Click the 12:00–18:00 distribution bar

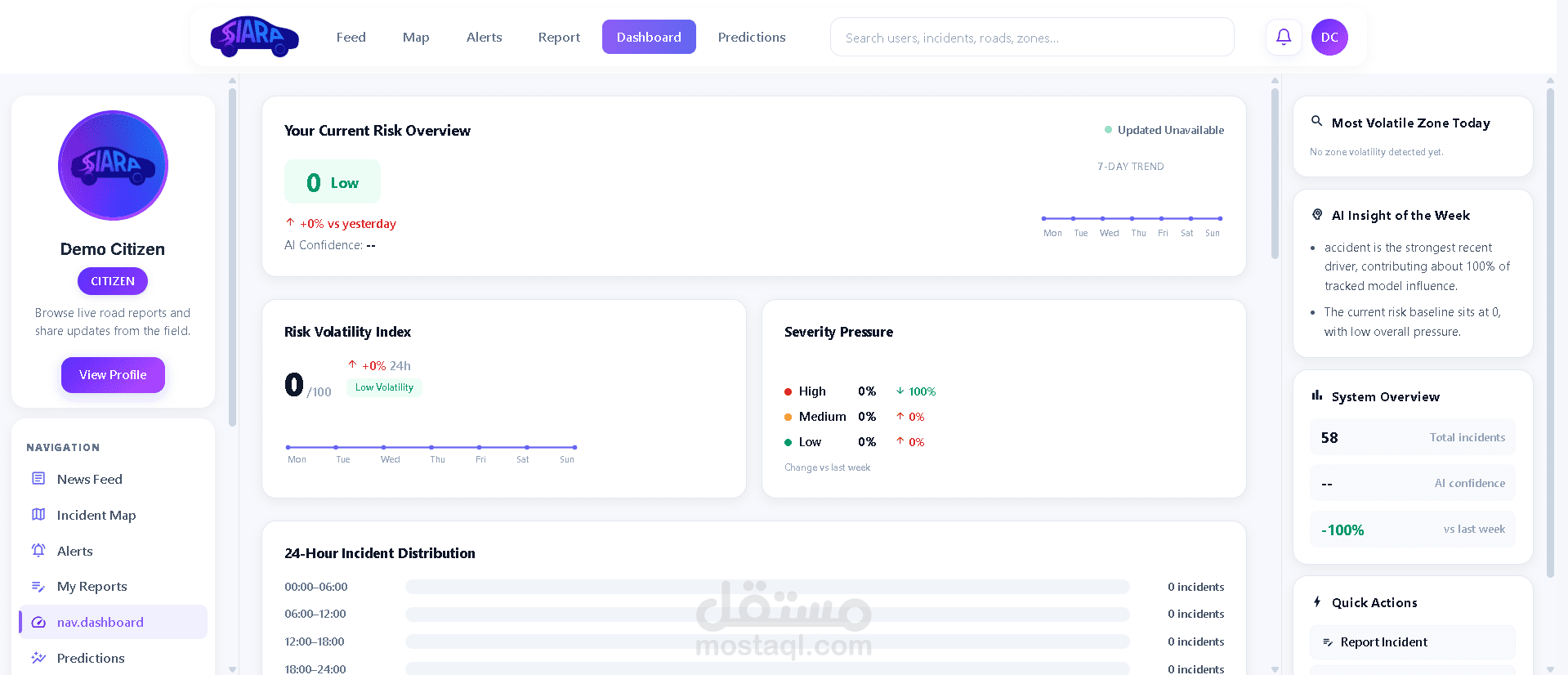point(767,641)
